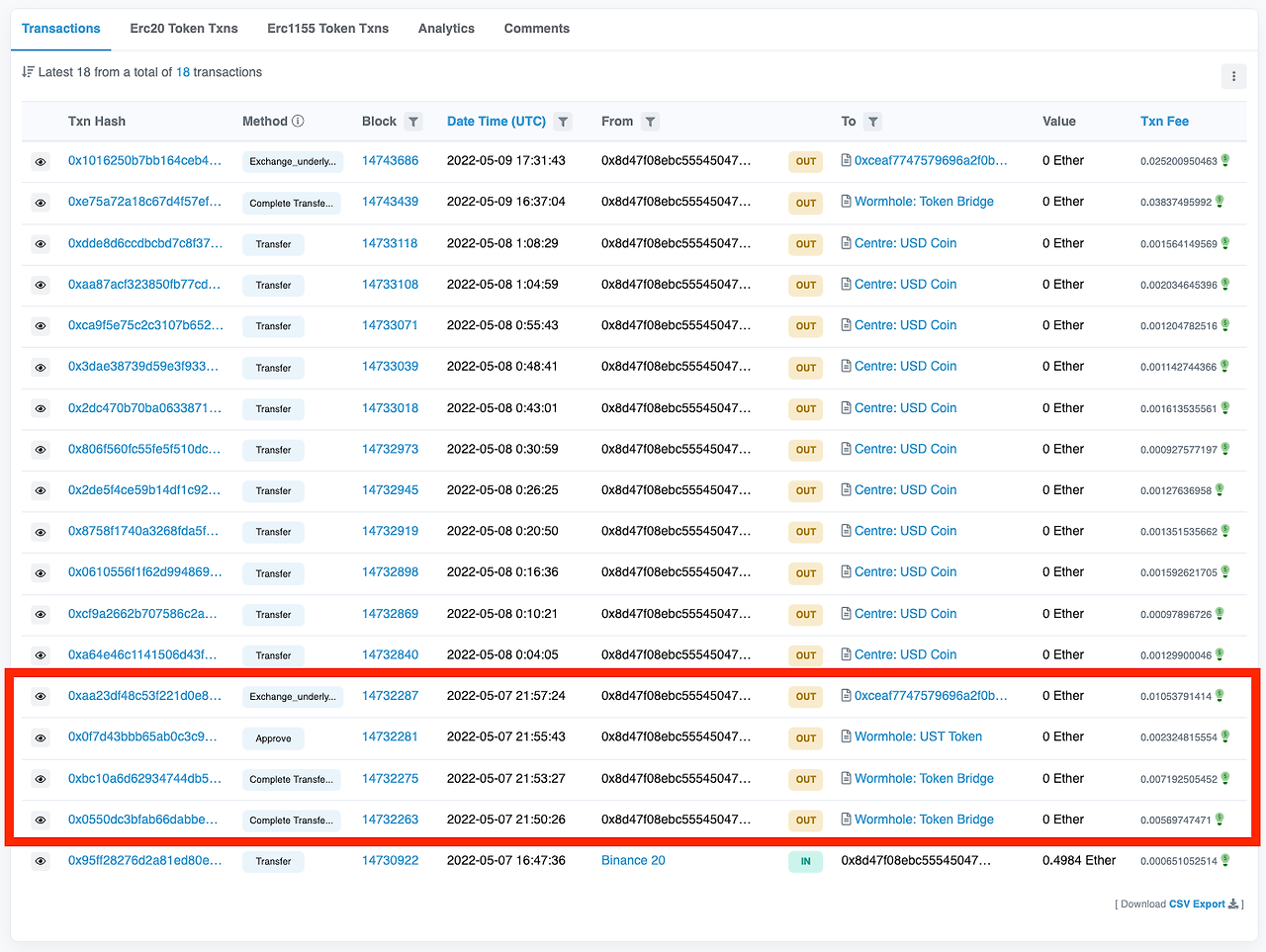The height and width of the screenshot is (952, 1266).
Task: Click contract icon before Centre: USD Coin, block 14733118
Action: pyautogui.click(x=847, y=243)
